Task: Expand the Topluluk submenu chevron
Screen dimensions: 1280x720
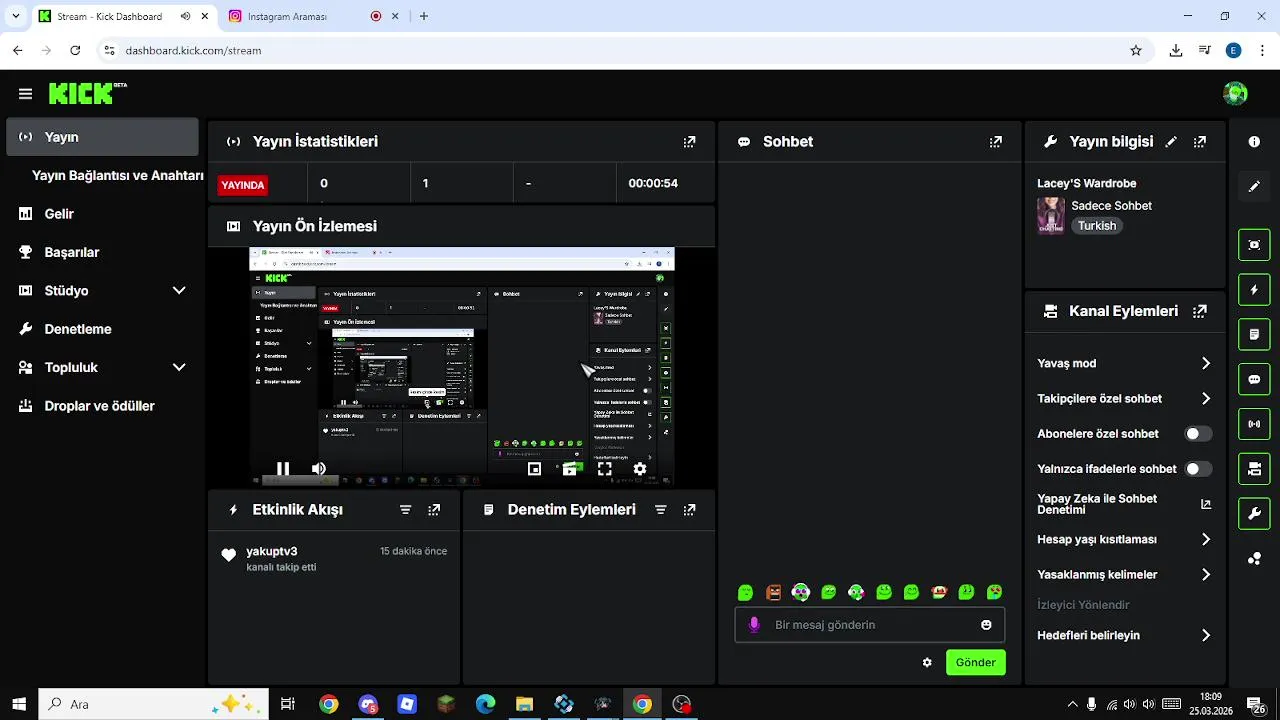Action: [179, 367]
